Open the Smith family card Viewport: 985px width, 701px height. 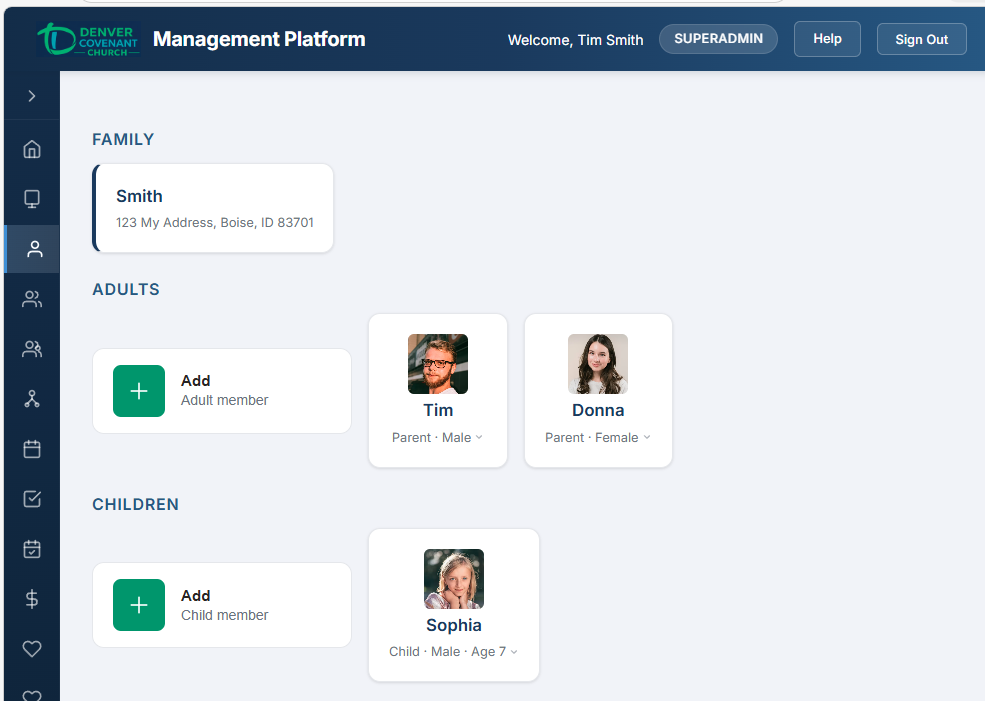[x=214, y=208]
